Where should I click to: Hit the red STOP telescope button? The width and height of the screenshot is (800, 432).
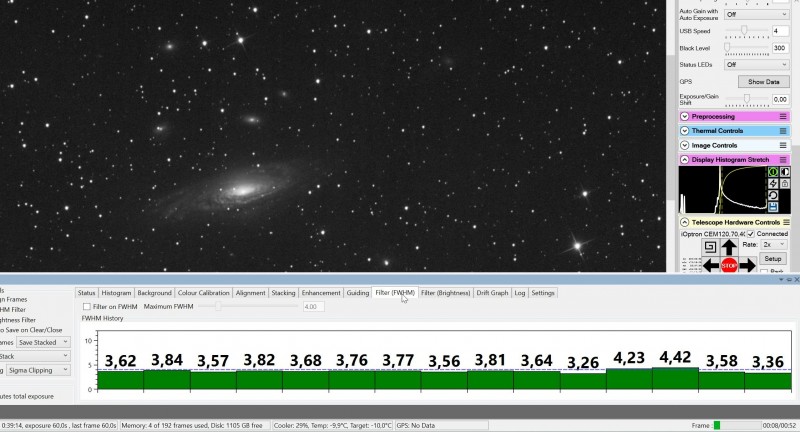point(729,266)
